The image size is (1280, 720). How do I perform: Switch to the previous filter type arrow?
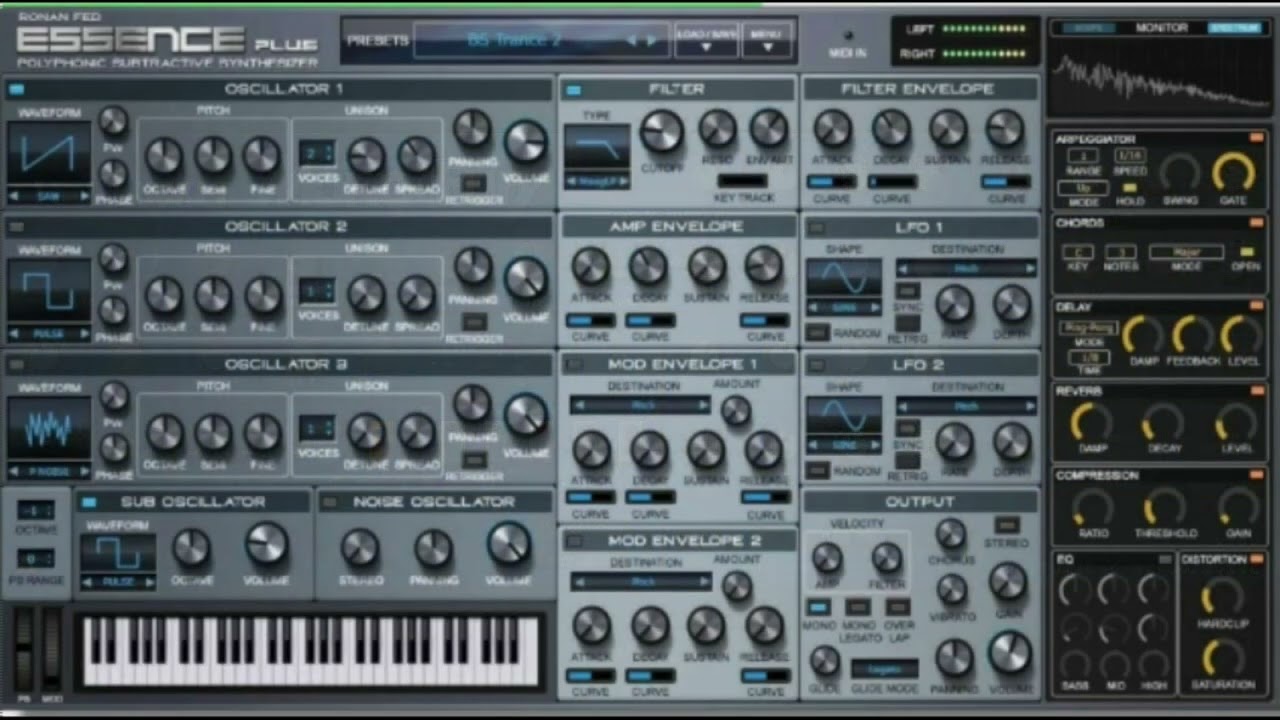click(x=571, y=181)
